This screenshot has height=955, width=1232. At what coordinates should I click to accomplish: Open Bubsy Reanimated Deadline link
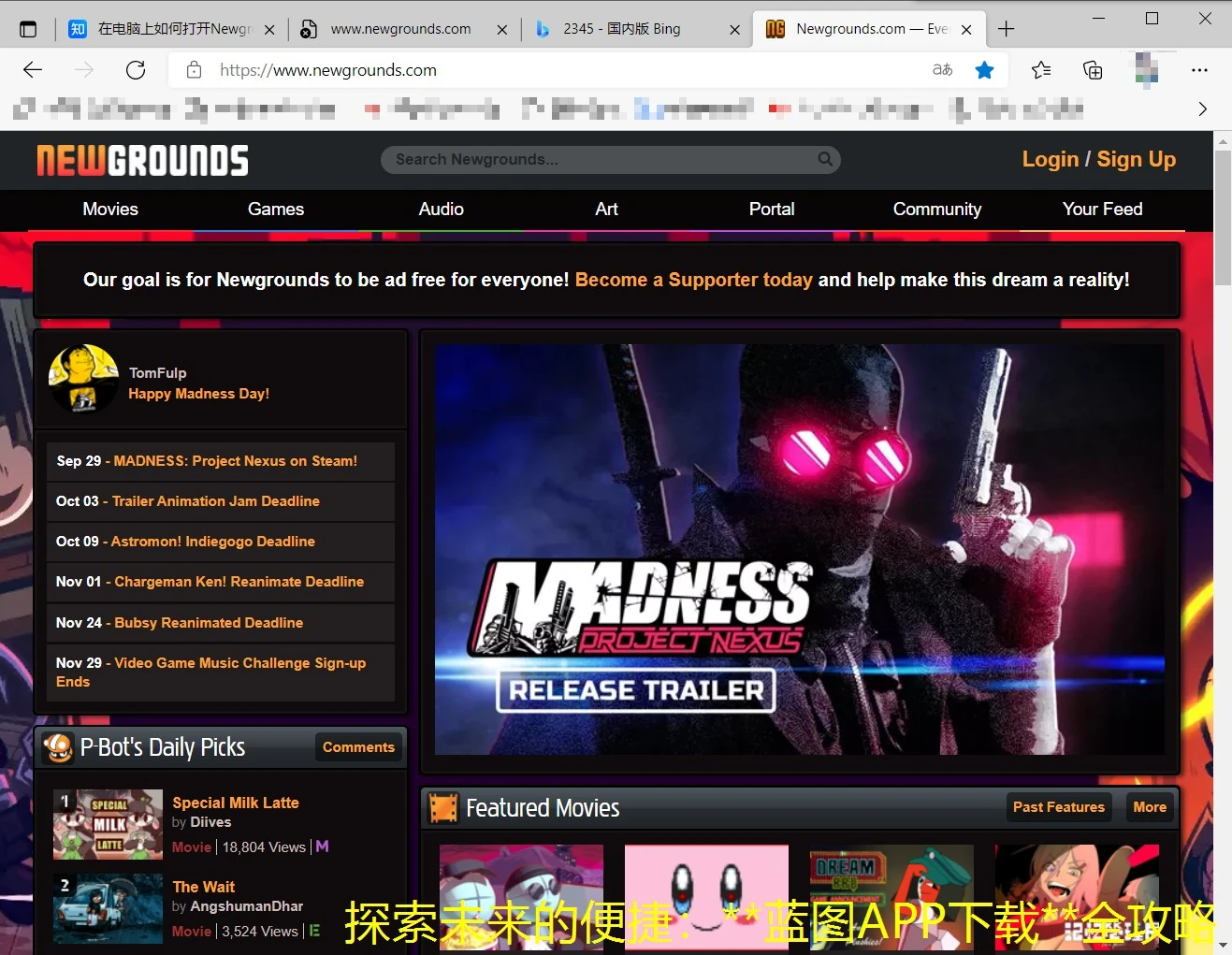(x=209, y=623)
